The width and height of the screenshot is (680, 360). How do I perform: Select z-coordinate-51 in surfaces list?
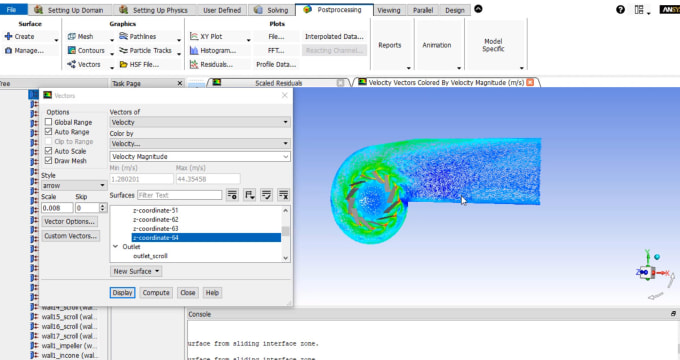[x=156, y=210]
